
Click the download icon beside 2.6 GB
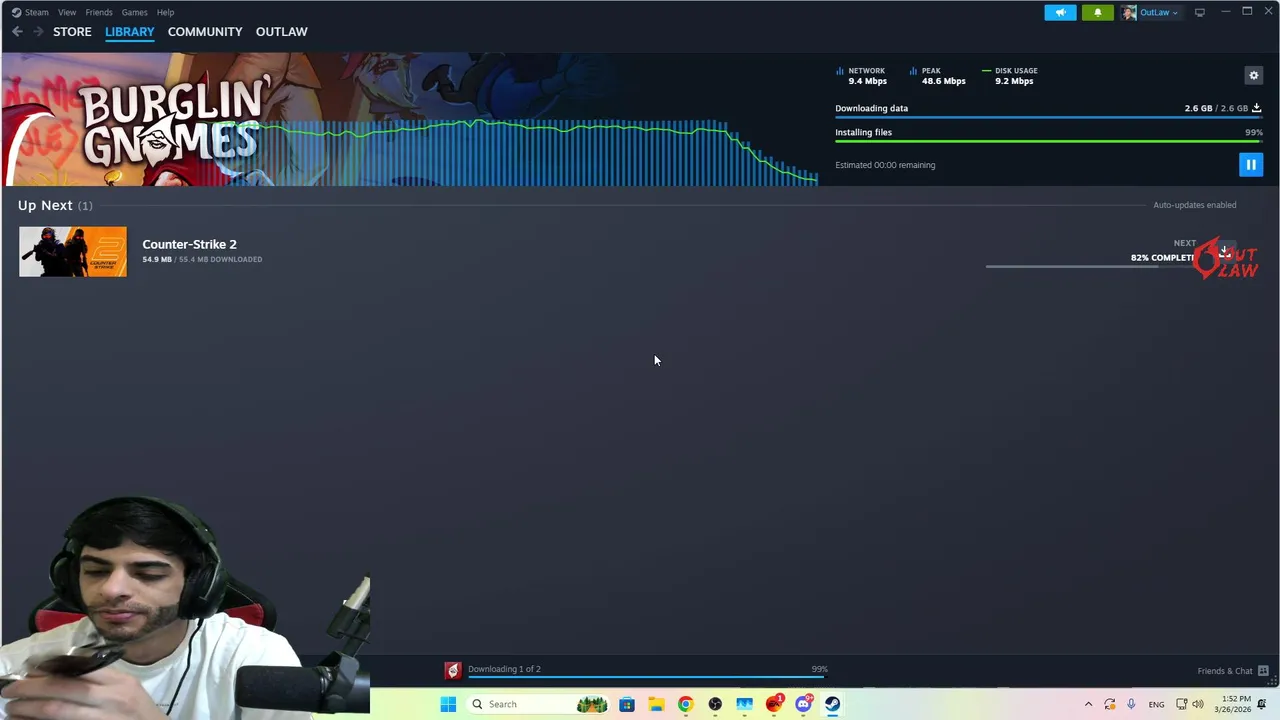point(1257,108)
